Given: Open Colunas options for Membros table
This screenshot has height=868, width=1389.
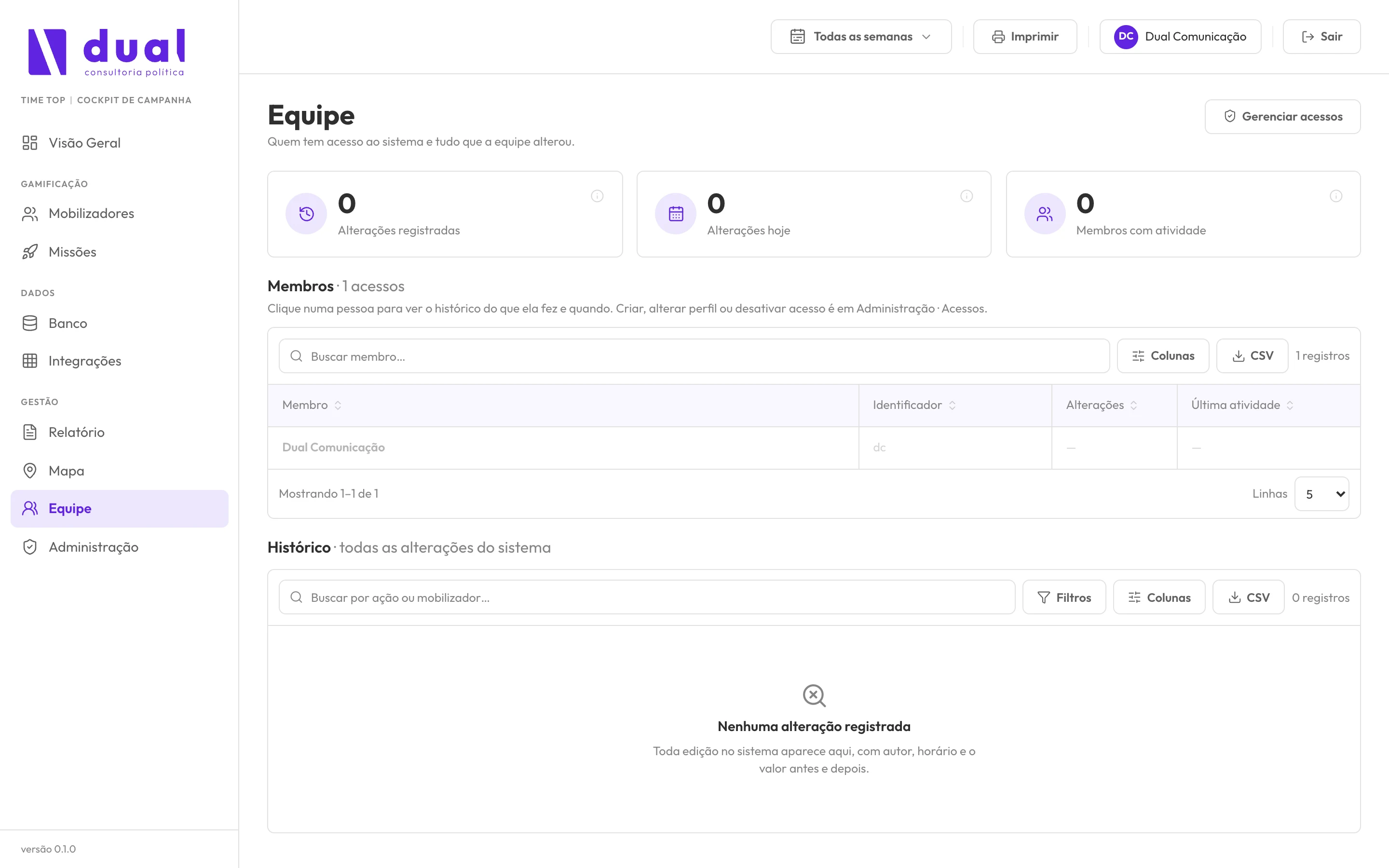Looking at the screenshot, I should pos(1163,356).
